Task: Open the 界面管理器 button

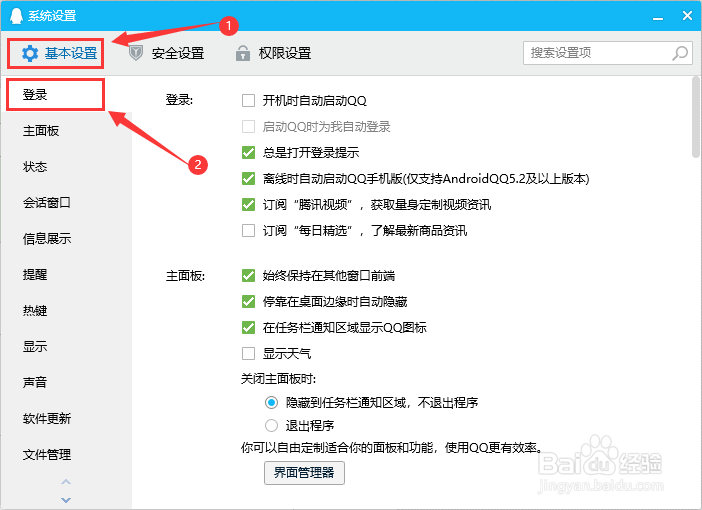Action: point(304,473)
